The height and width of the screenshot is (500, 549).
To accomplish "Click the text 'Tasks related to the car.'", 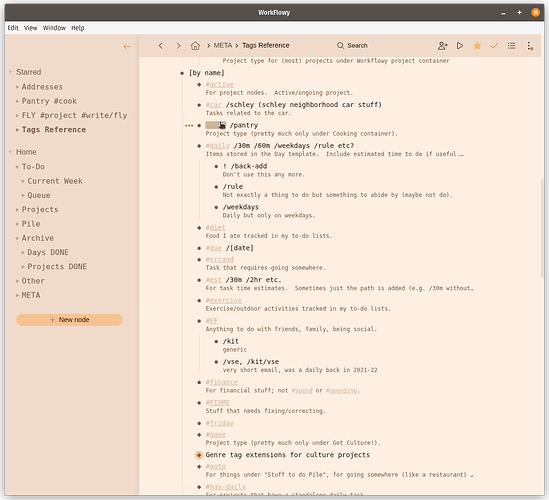I will tap(248, 113).
